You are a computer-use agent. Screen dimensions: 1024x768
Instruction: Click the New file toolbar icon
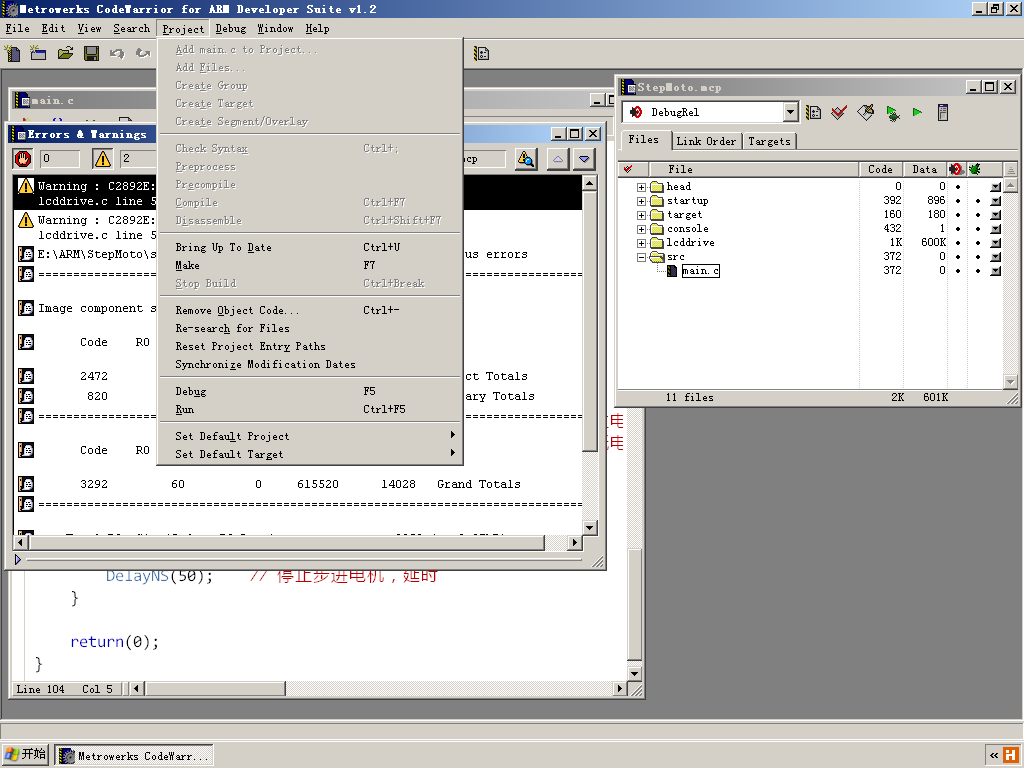[12, 53]
